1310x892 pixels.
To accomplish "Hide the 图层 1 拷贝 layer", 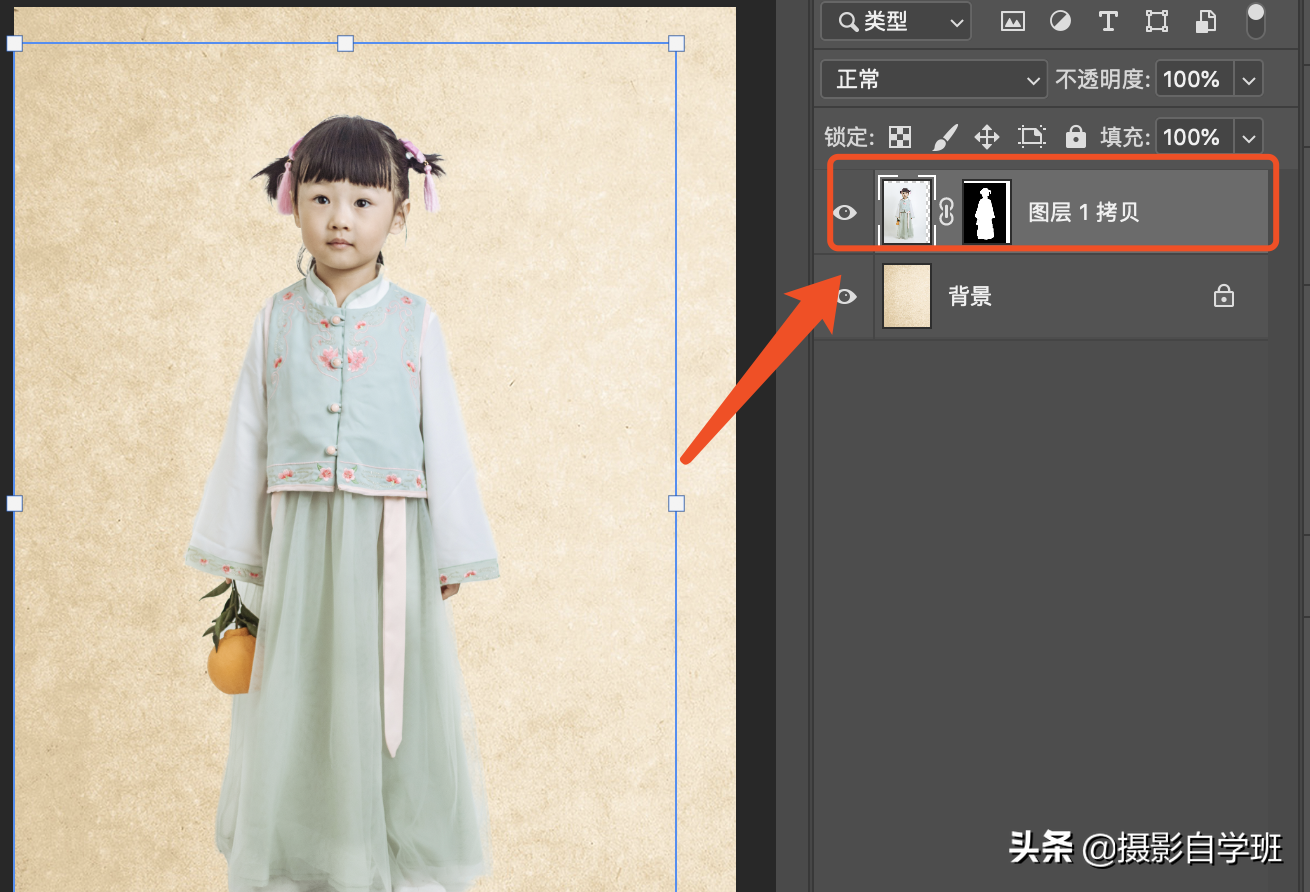I will [846, 212].
